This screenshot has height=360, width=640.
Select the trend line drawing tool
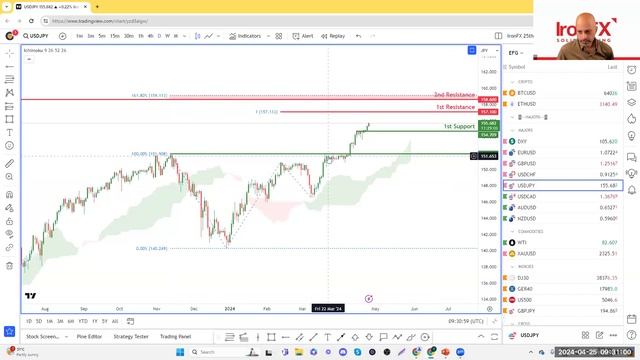tap(9, 66)
